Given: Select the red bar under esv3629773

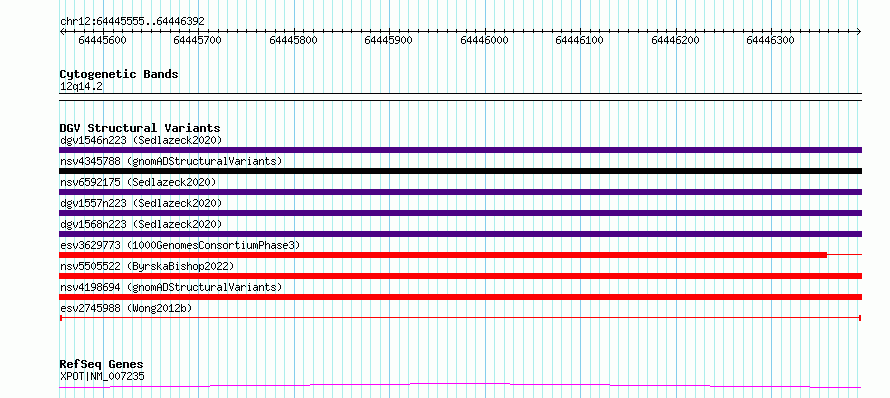Looking at the screenshot, I should pyautogui.click(x=443, y=255).
